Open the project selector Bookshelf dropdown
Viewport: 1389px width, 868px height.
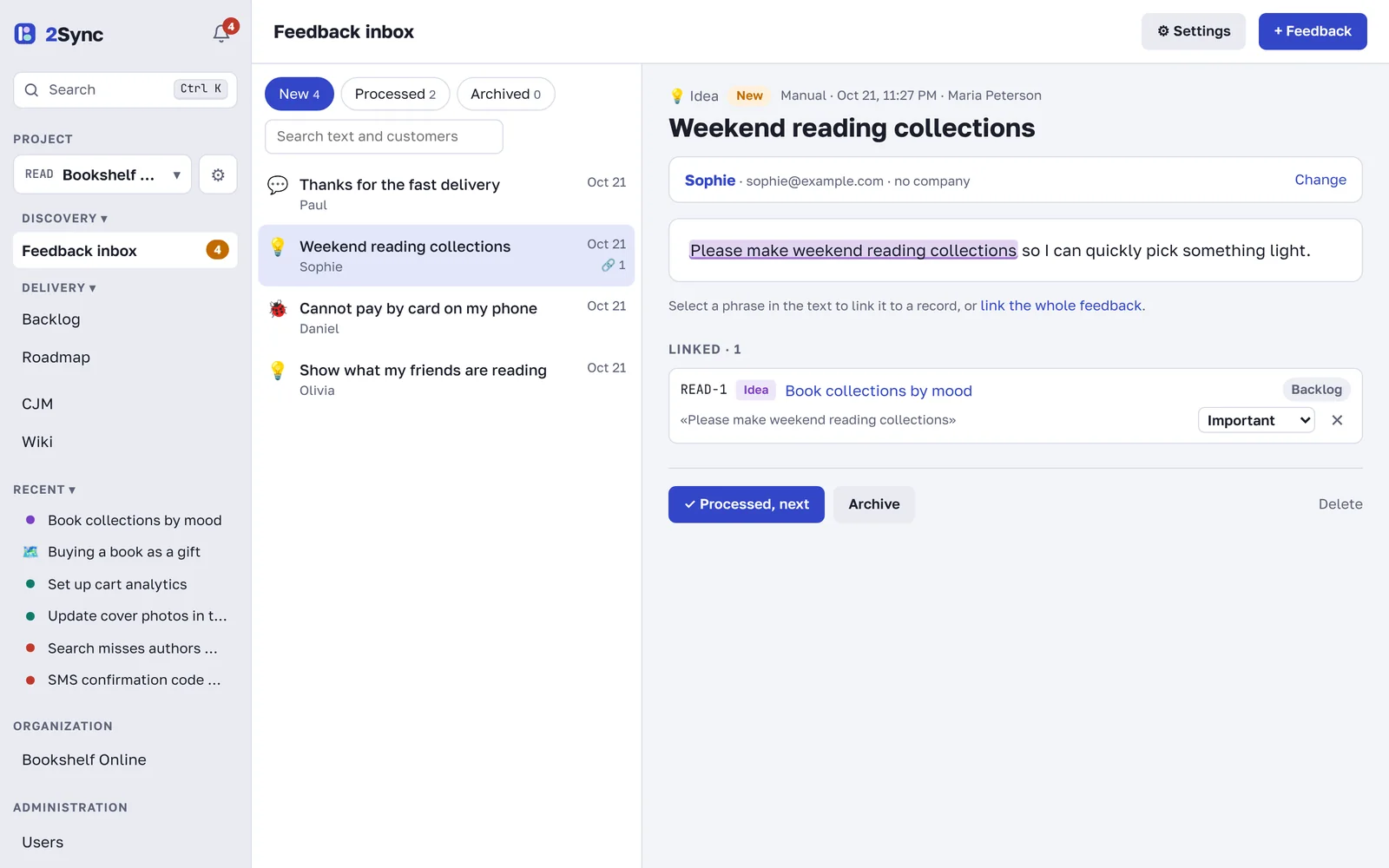102,174
